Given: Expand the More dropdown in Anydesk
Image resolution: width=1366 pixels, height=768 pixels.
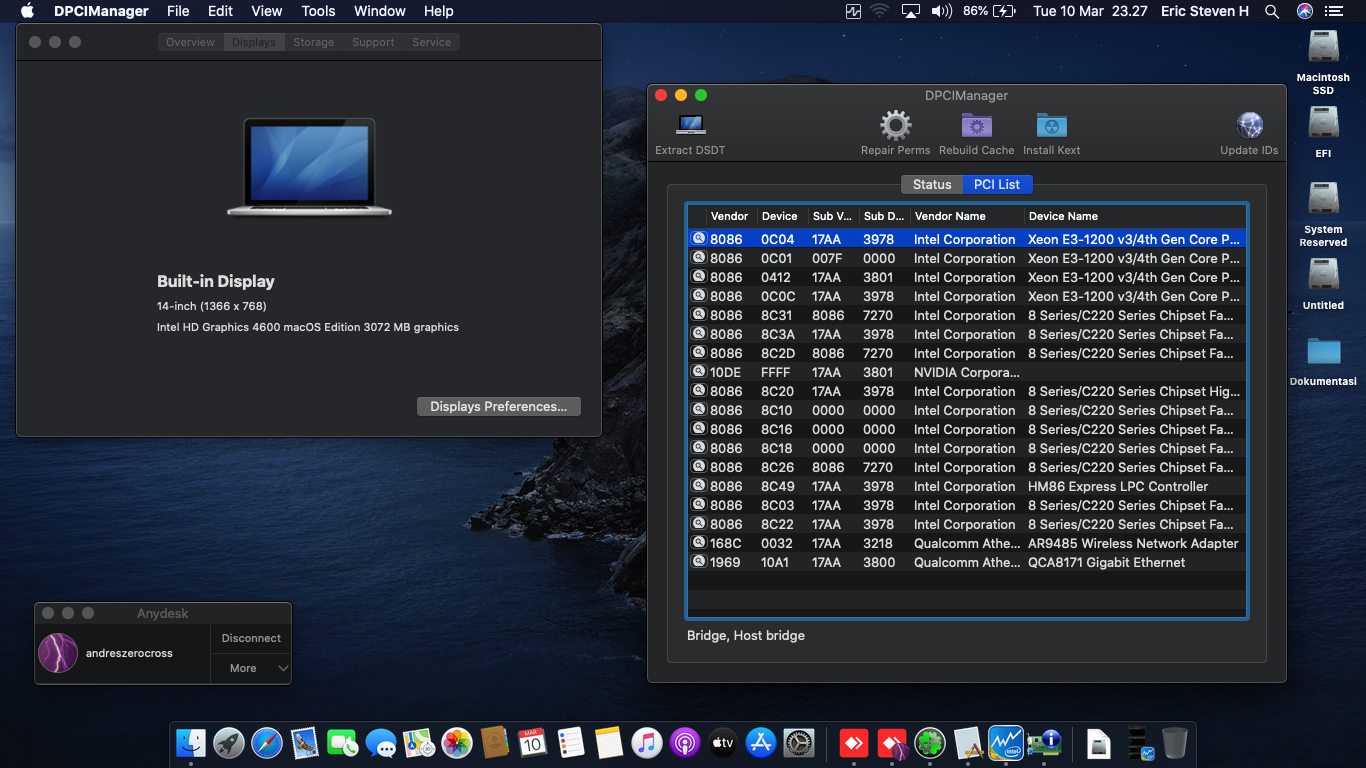Looking at the screenshot, I should 251,668.
